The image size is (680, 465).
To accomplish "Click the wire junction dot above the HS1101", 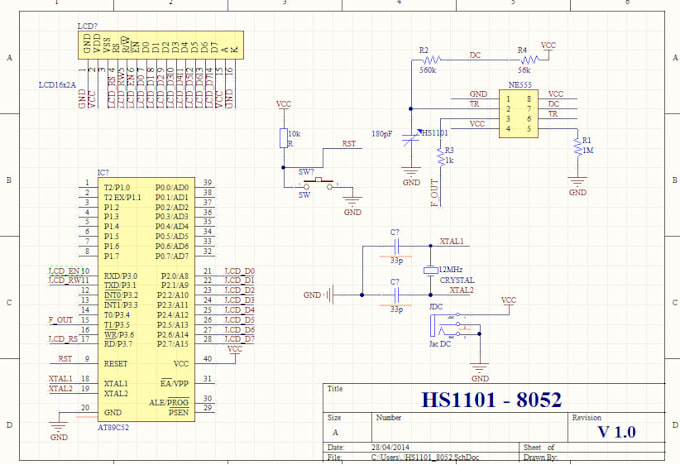I will 411,109.
